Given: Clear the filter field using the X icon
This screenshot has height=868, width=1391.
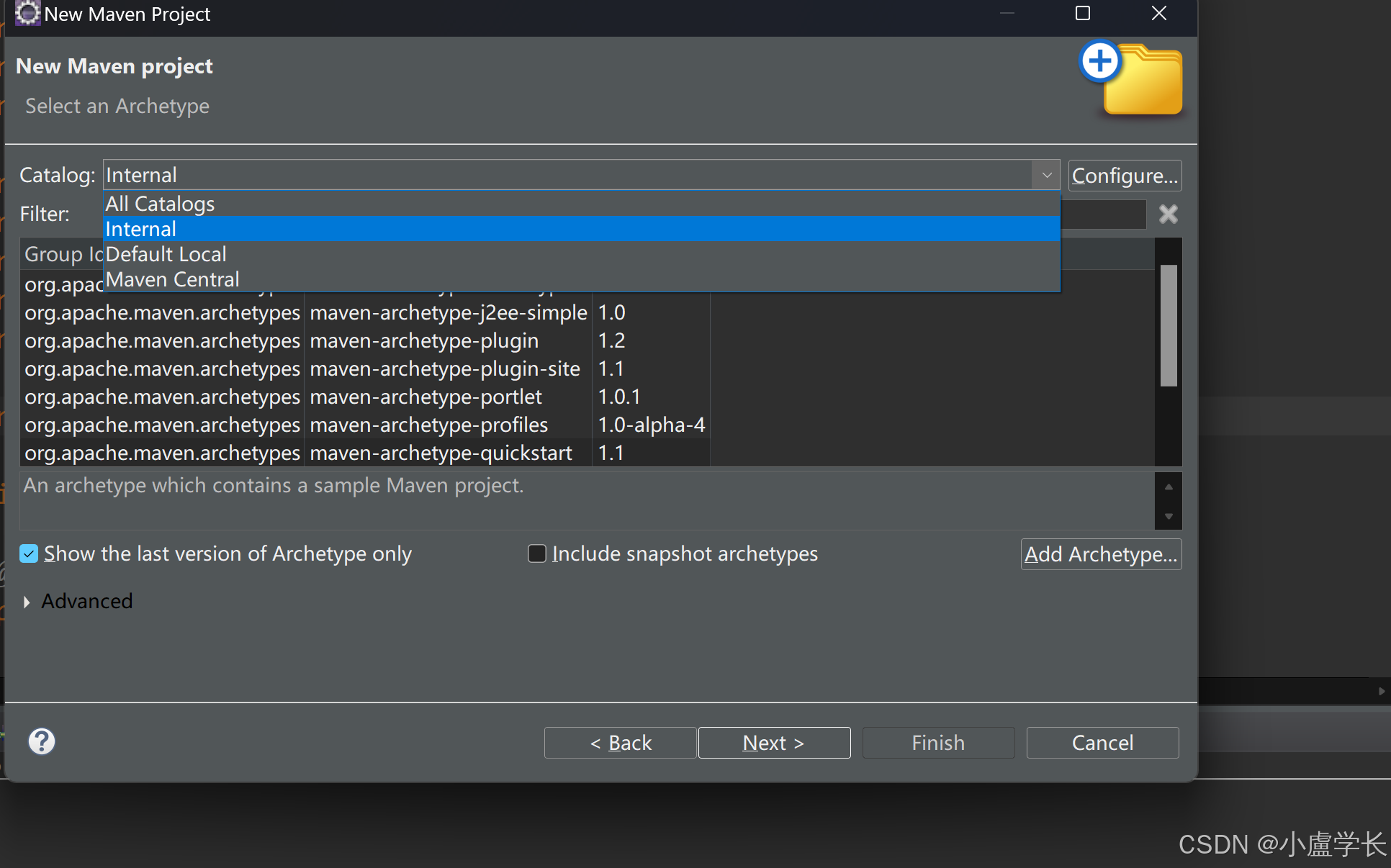Looking at the screenshot, I should click(x=1167, y=214).
